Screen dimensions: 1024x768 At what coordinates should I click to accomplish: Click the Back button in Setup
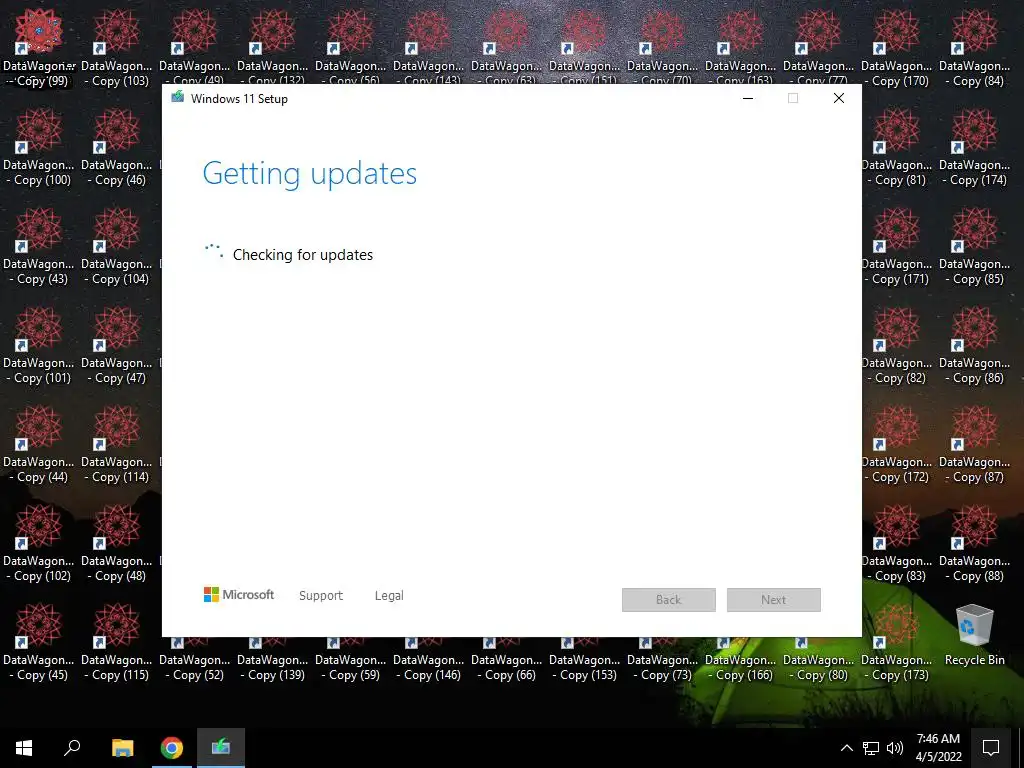669,600
